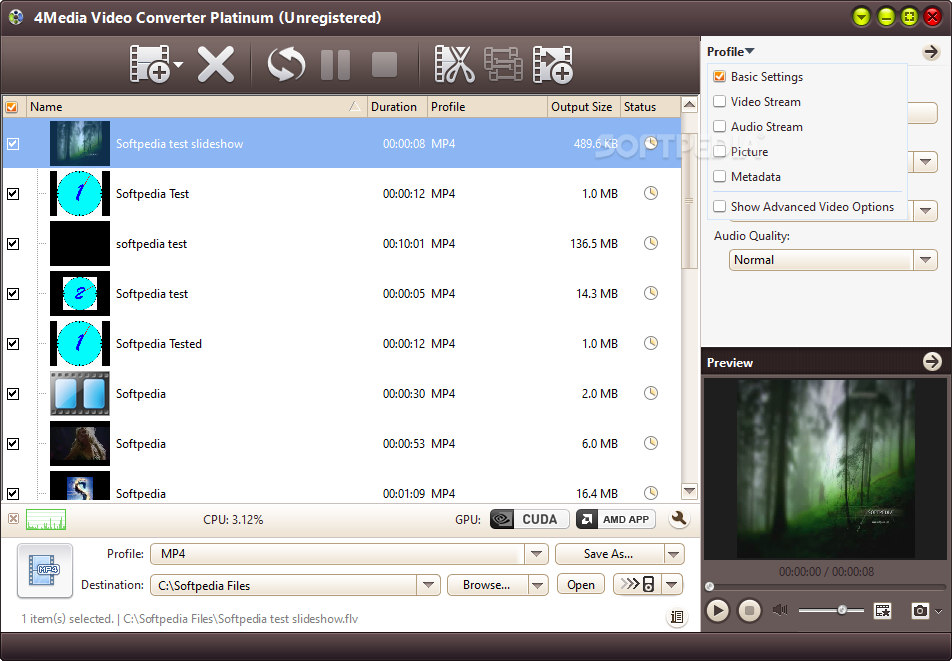Open the Destination path dropdown
This screenshot has height=661, width=952.
point(429,585)
